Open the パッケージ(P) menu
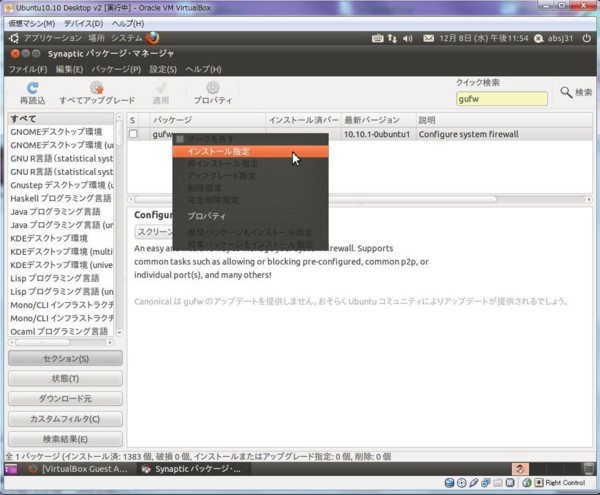 [116, 69]
